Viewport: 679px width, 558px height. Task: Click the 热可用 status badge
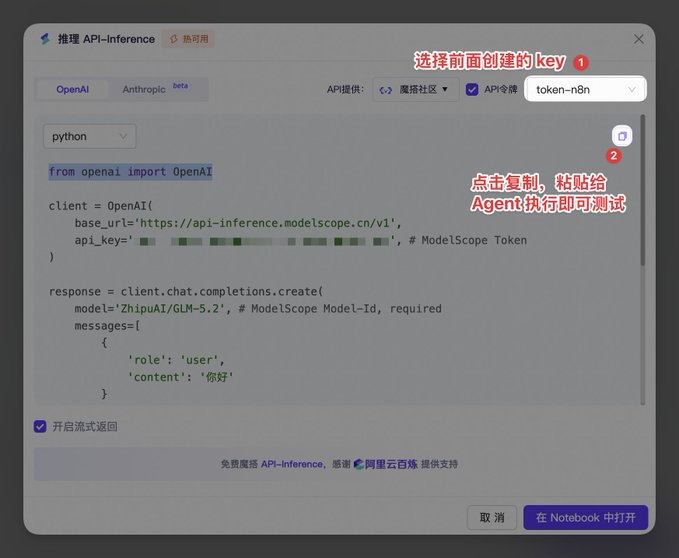[189, 39]
